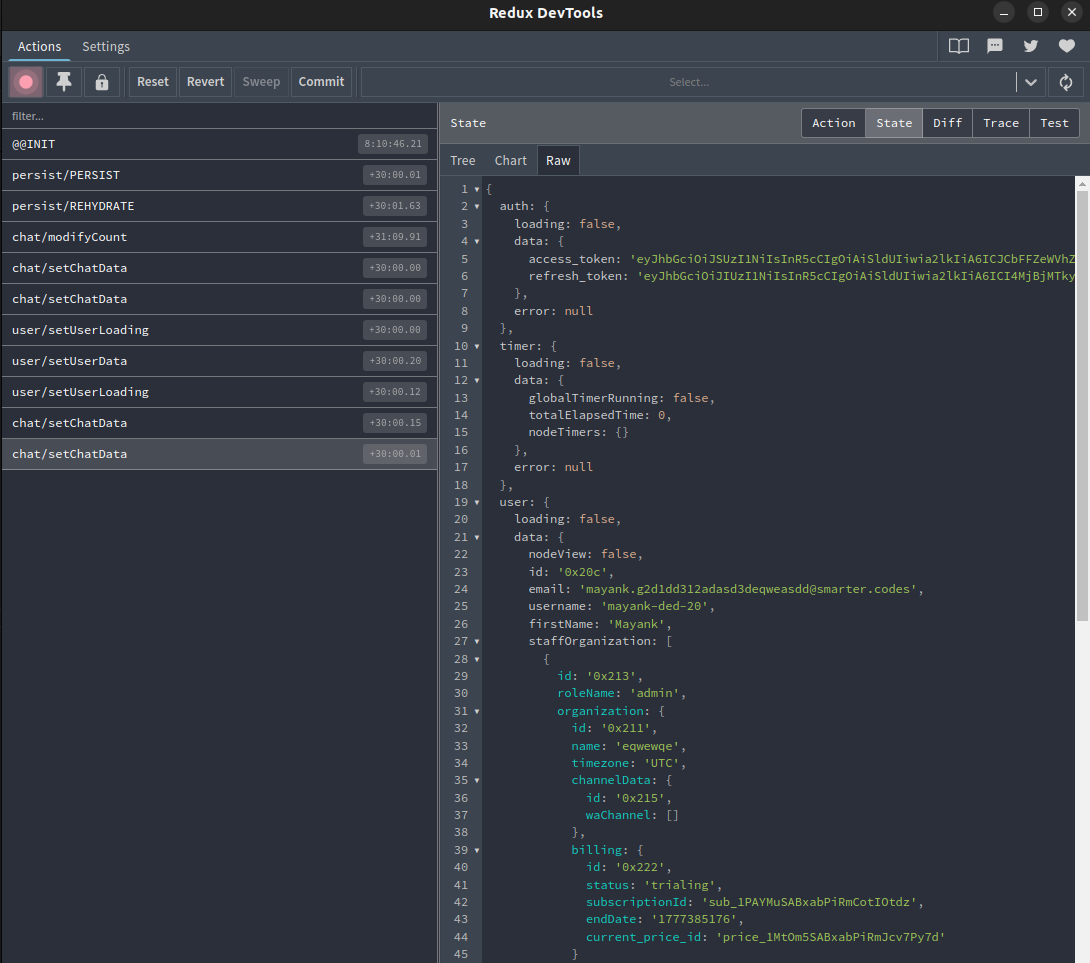Click the heart support icon
The height and width of the screenshot is (963, 1090).
[x=1066, y=47]
